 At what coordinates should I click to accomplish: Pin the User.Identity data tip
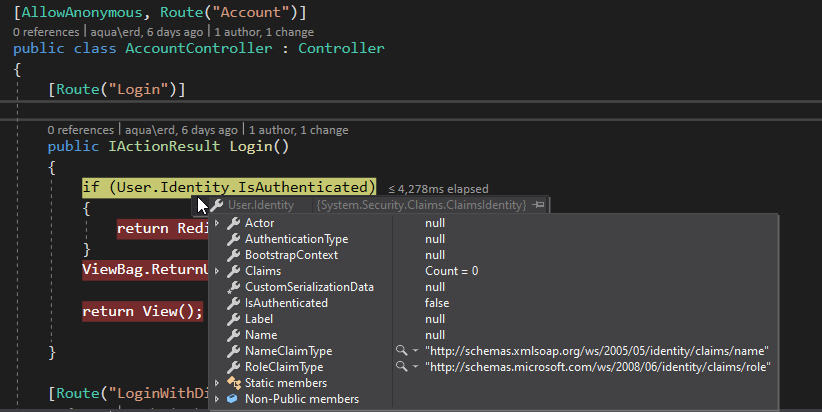pyautogui.click(x=538, y=204)
